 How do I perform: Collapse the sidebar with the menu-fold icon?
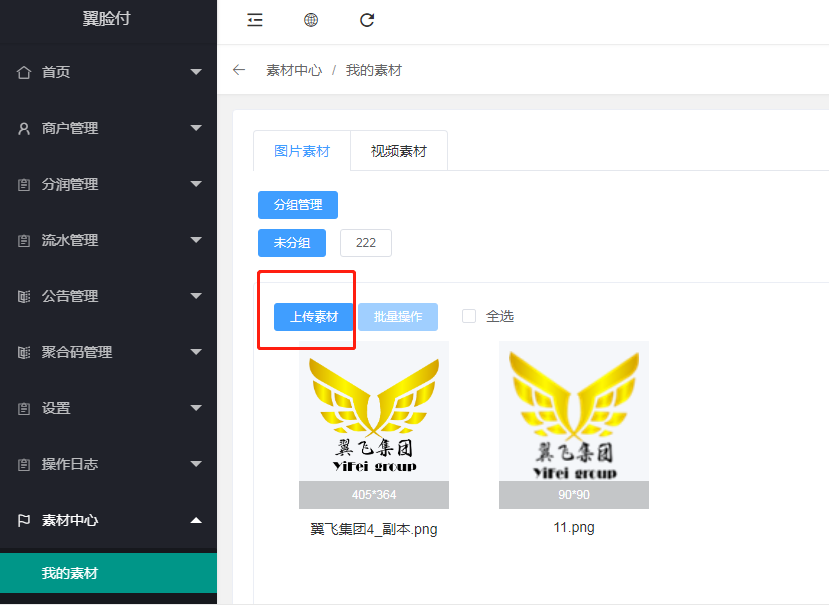point(255,20)
